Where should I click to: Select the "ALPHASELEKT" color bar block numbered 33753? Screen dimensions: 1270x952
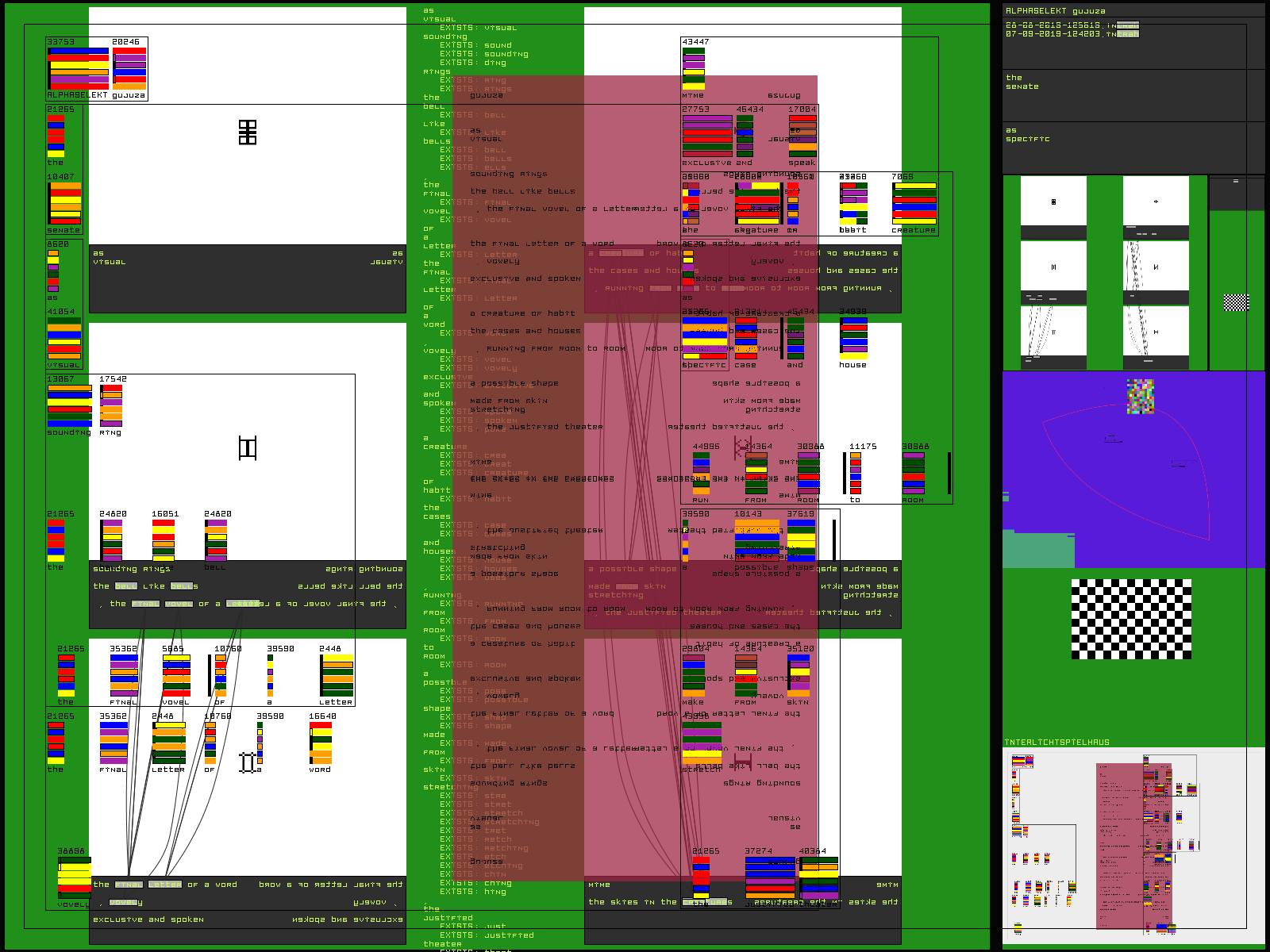click(78, 69)
